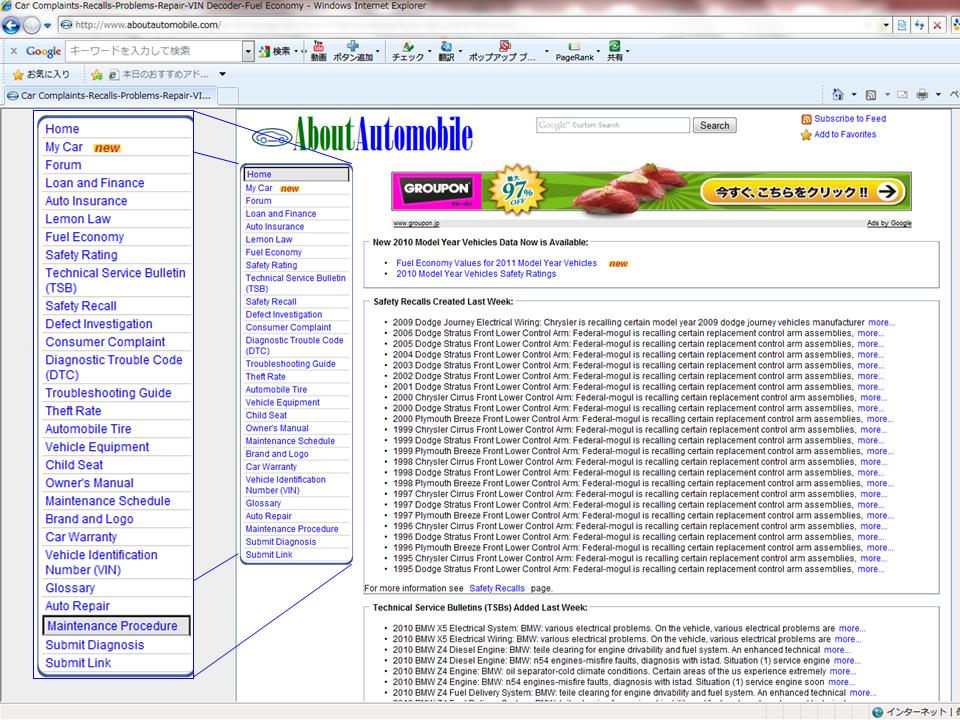Click the AboutAutomobile site logo

pyautogui.click(x=362, y=135)
